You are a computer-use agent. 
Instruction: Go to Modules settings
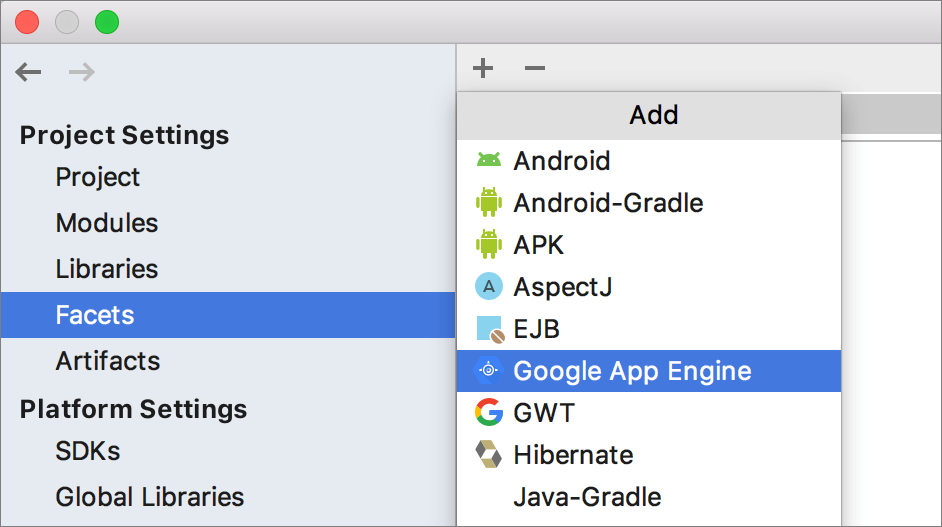coord(107,223)
